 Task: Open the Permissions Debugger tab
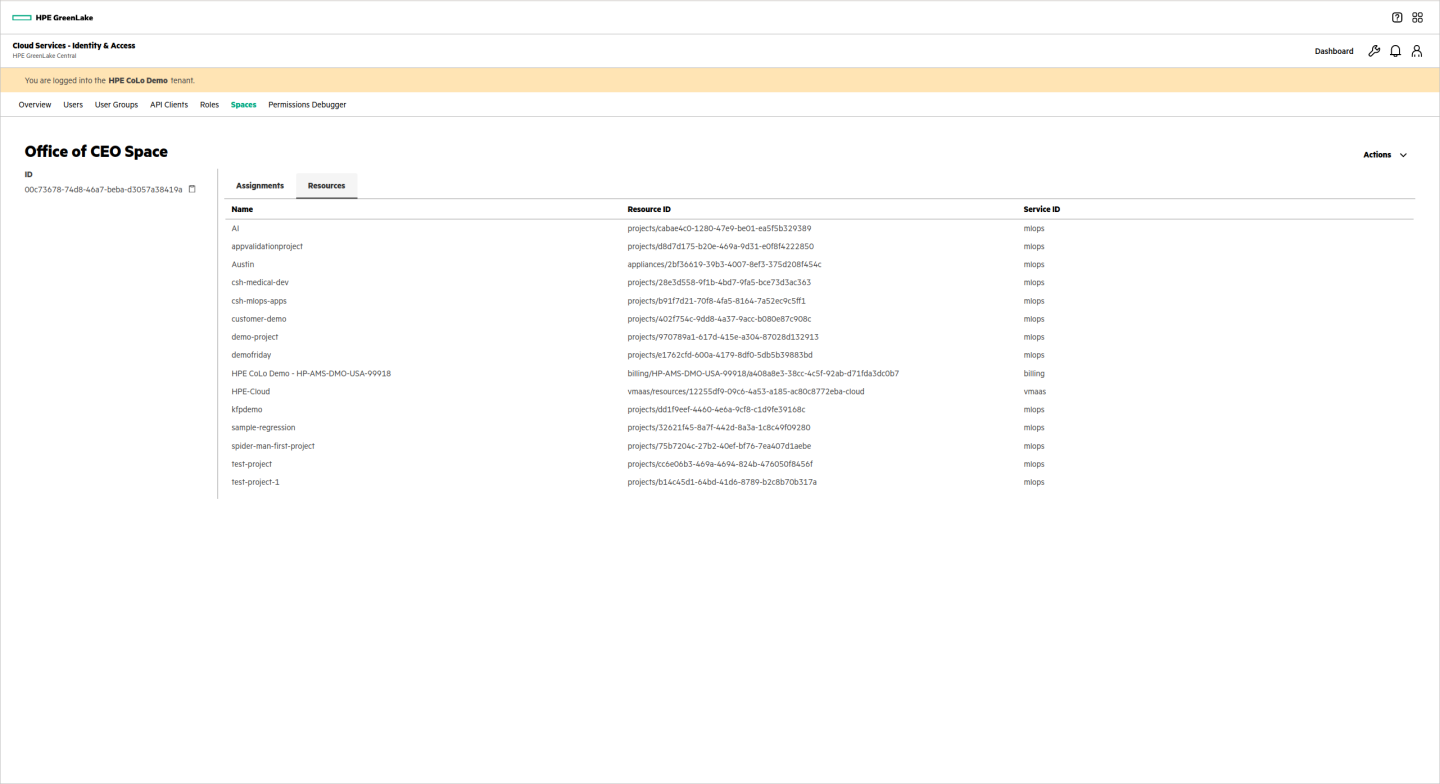[x=307, y=105]
